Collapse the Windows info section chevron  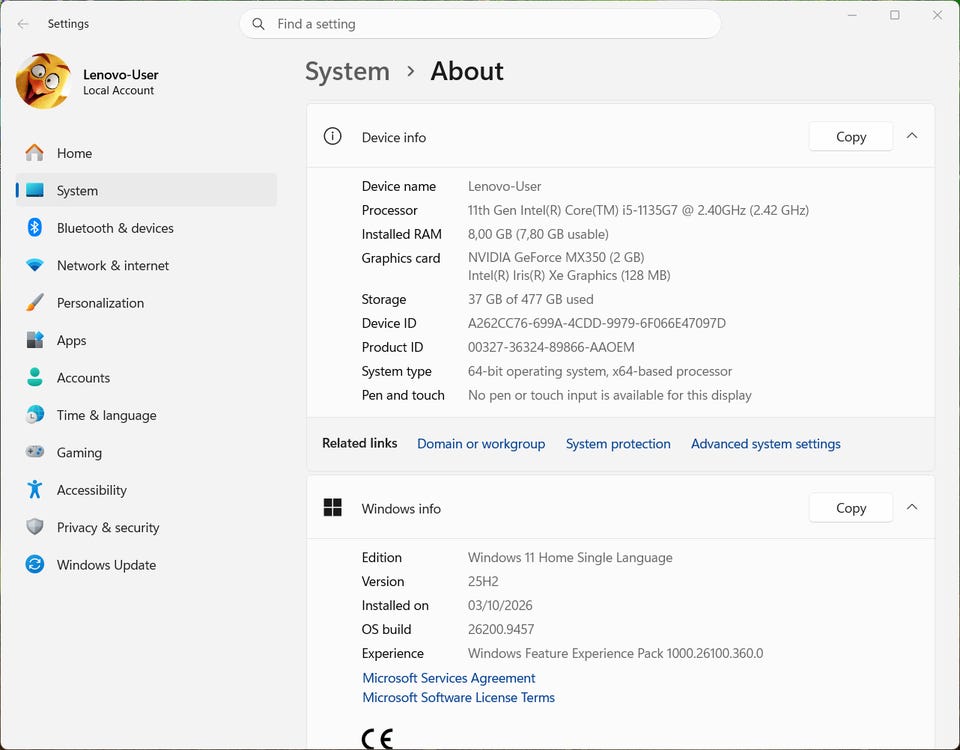[912, 507]
